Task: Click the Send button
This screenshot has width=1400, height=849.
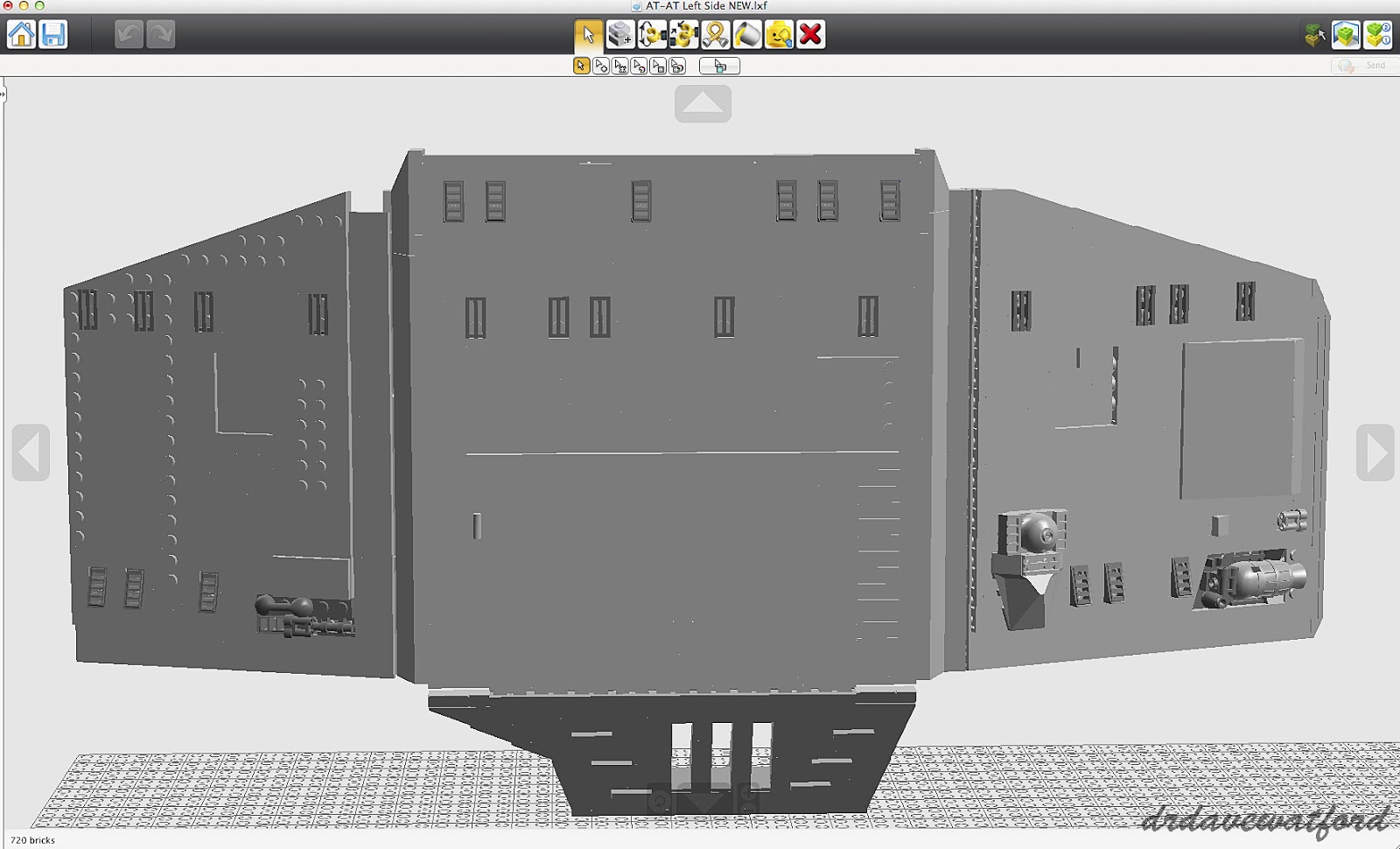Action: click(x=1363, y=66)
